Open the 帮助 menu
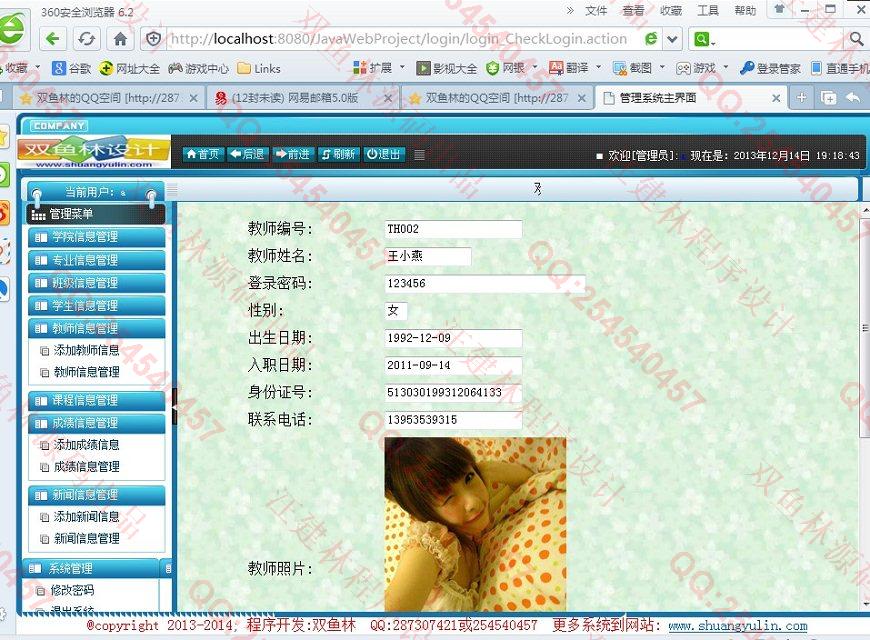 tap(745, 11)
